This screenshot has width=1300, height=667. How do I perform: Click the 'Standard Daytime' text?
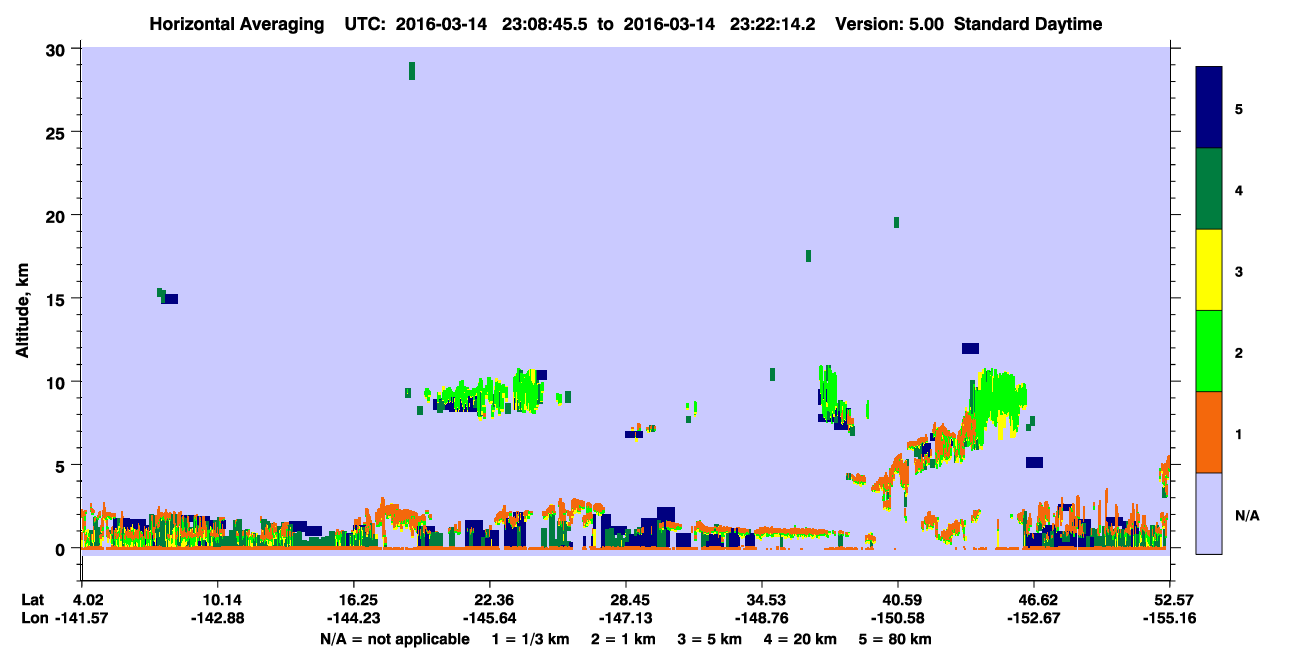click(x=1028, y=24)
